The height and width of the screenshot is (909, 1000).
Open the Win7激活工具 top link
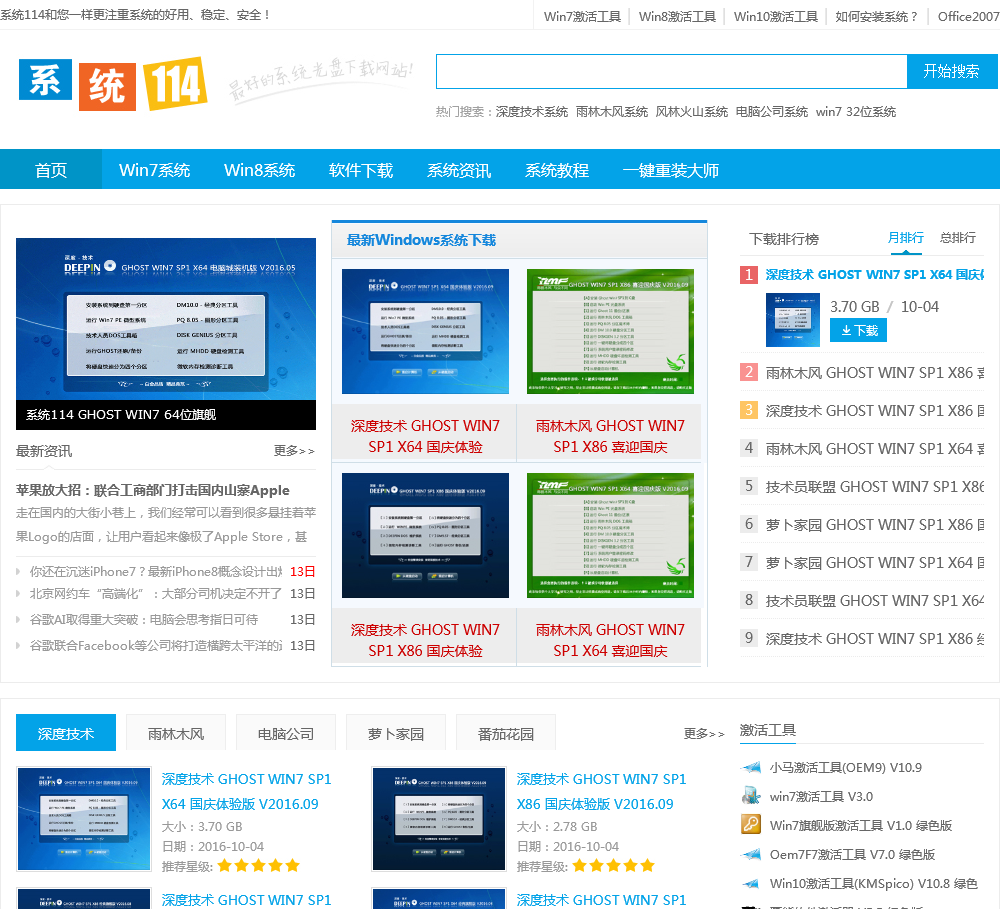tap(582, 17)
